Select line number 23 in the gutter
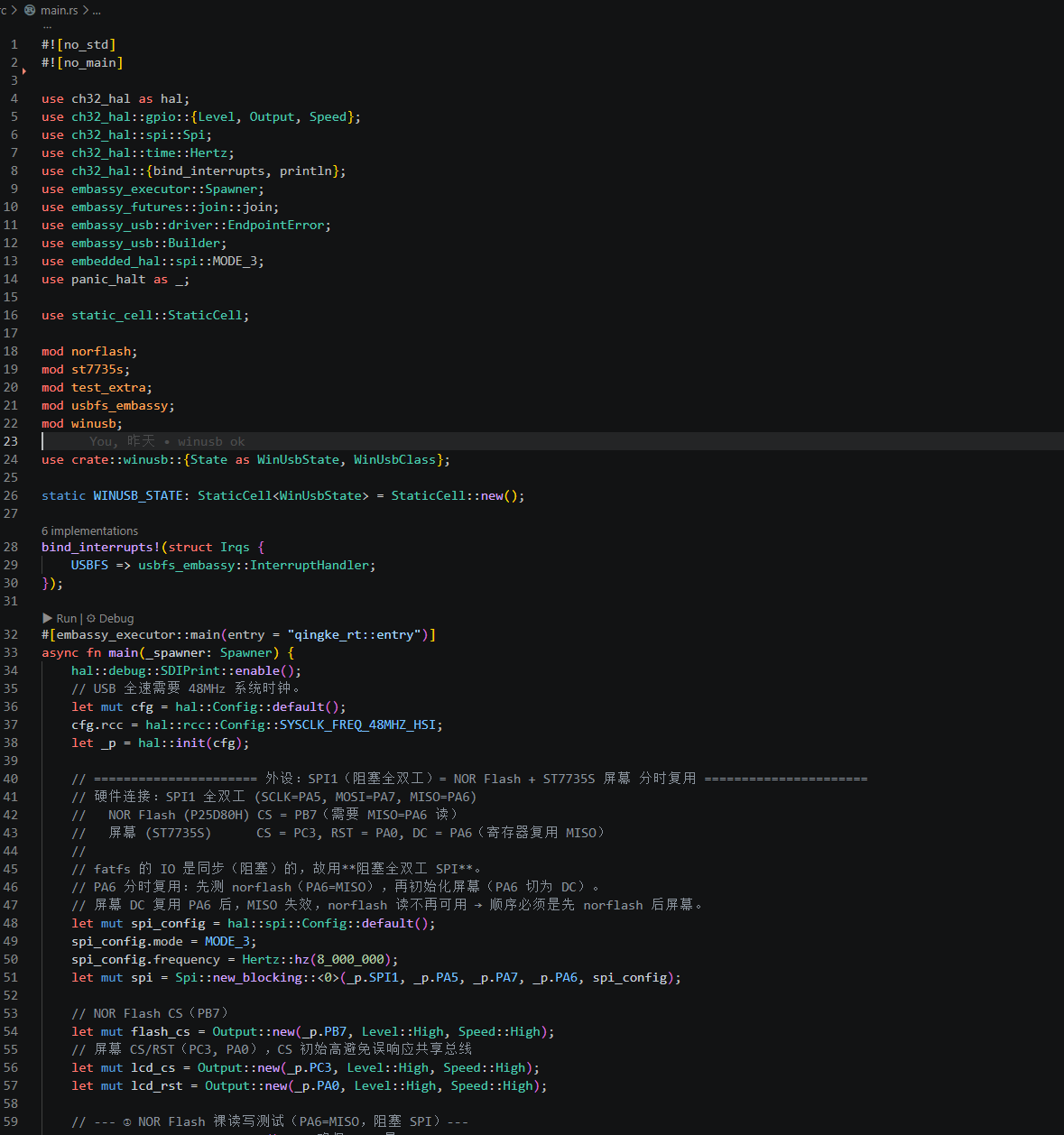The height and width of the screenshot is (1135, 1064). click(11, 441)
